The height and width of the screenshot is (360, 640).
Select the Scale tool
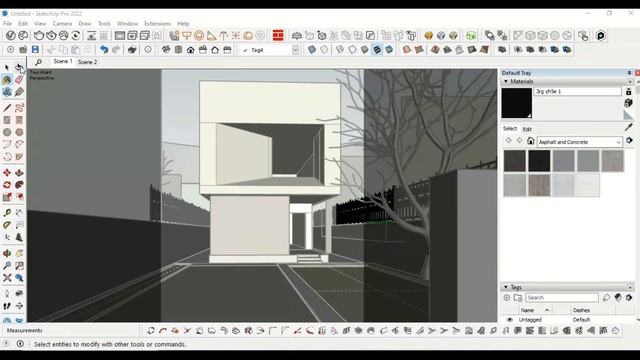pos(7,197)
